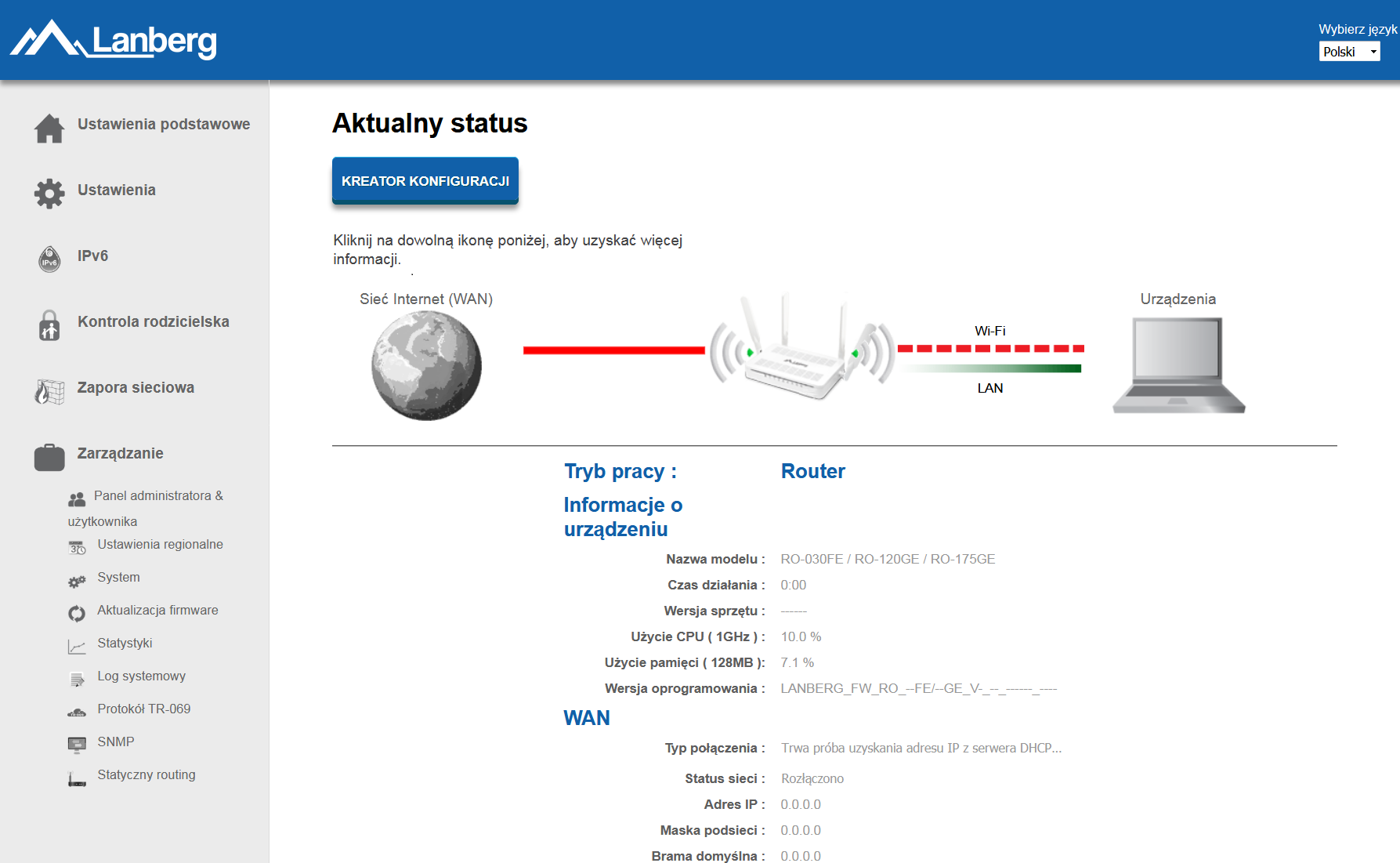Click the house icon for Ustawienia podstawowe
The width and height of the screenshot is (1400, 863).
tap(49, 129)
